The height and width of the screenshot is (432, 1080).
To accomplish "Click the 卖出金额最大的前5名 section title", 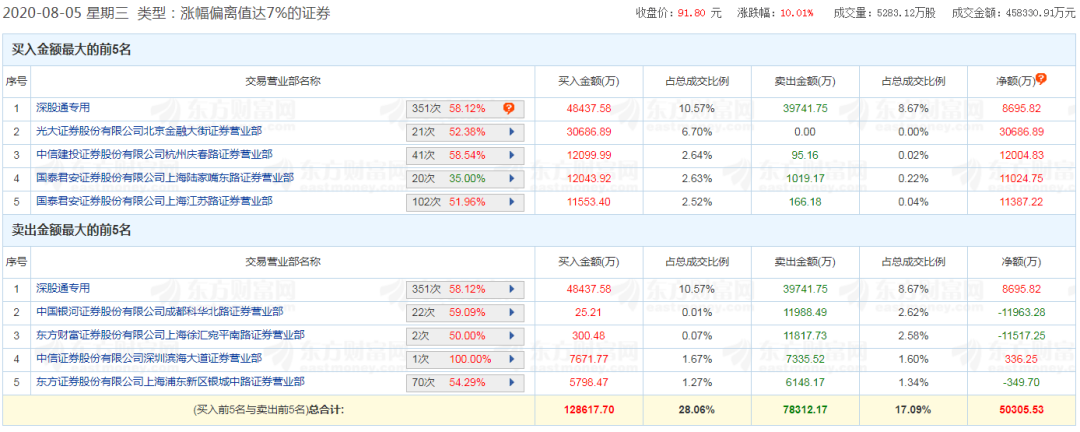I will pos(72,230).
